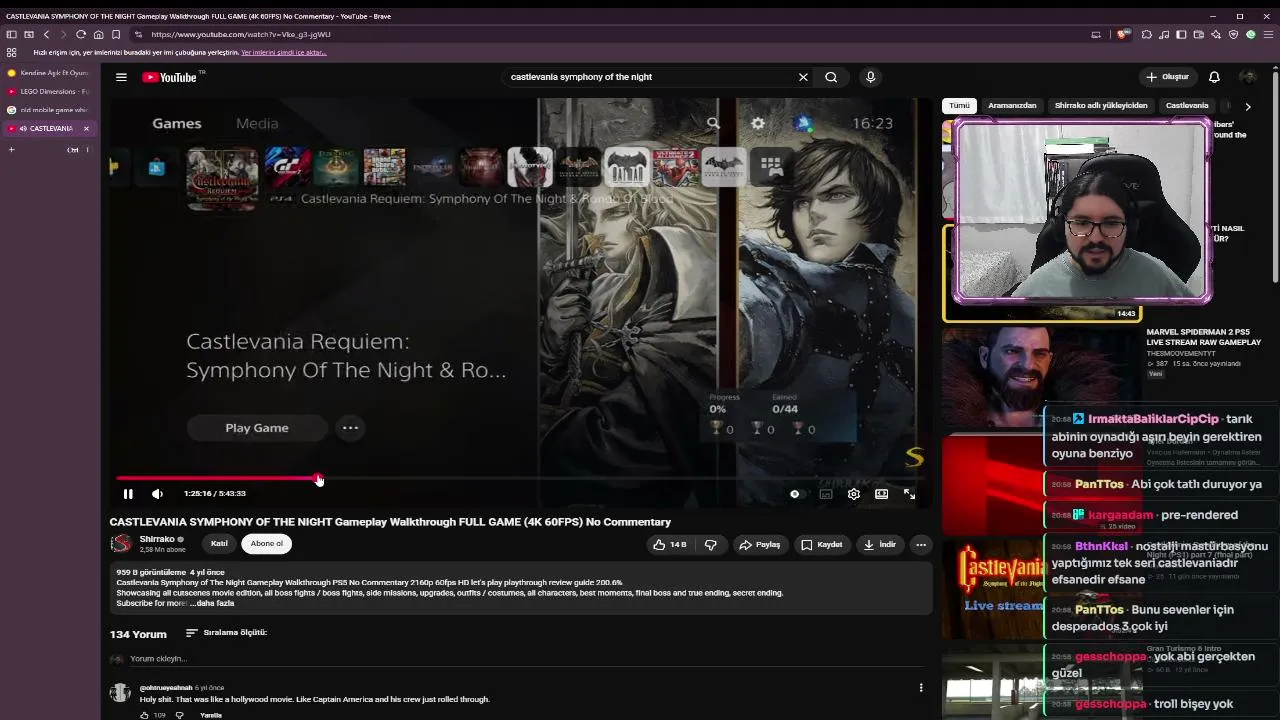Open the Brave VPN shield icon
The image size is (1280, 720).
coord(1234,34)
